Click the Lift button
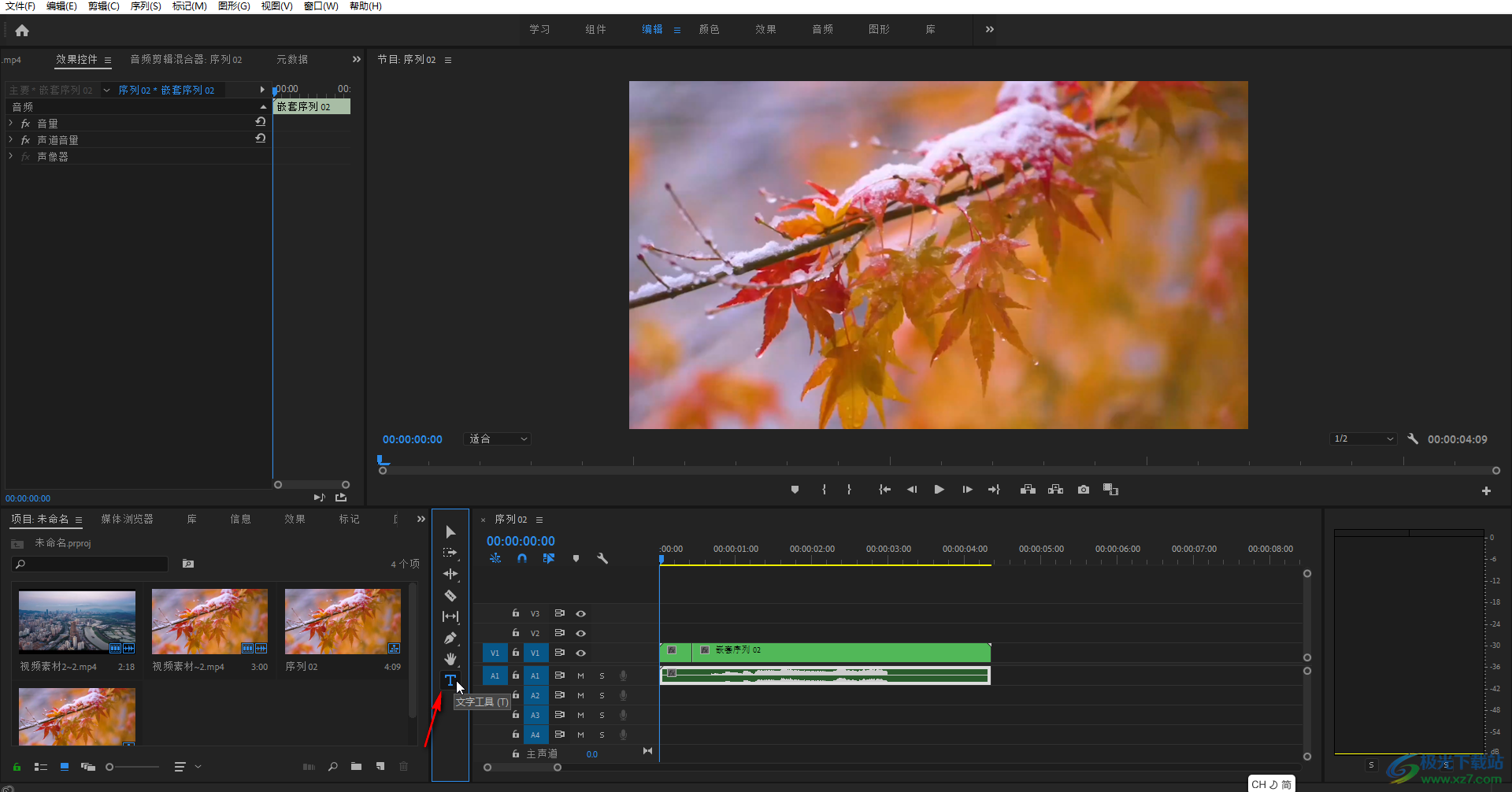 click(1028, 490)
